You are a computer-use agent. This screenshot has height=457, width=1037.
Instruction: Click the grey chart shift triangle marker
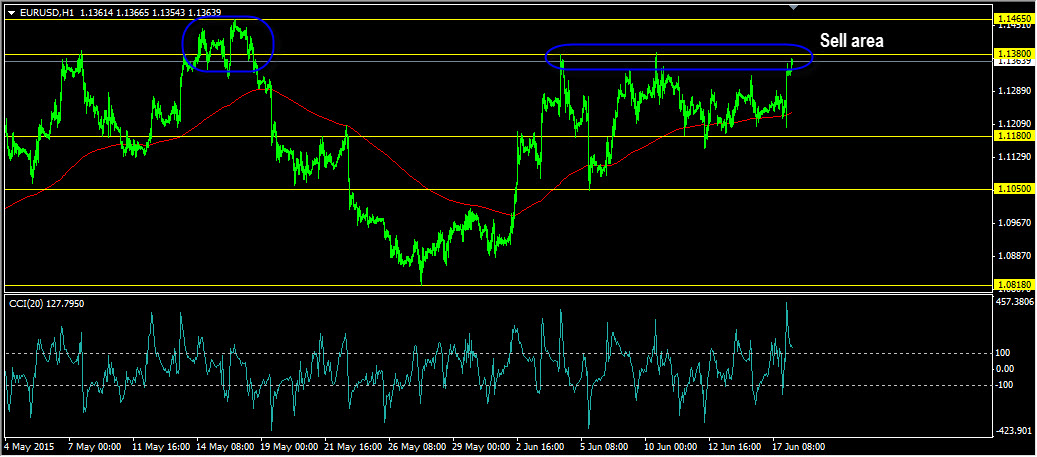(x=794, y=7)
